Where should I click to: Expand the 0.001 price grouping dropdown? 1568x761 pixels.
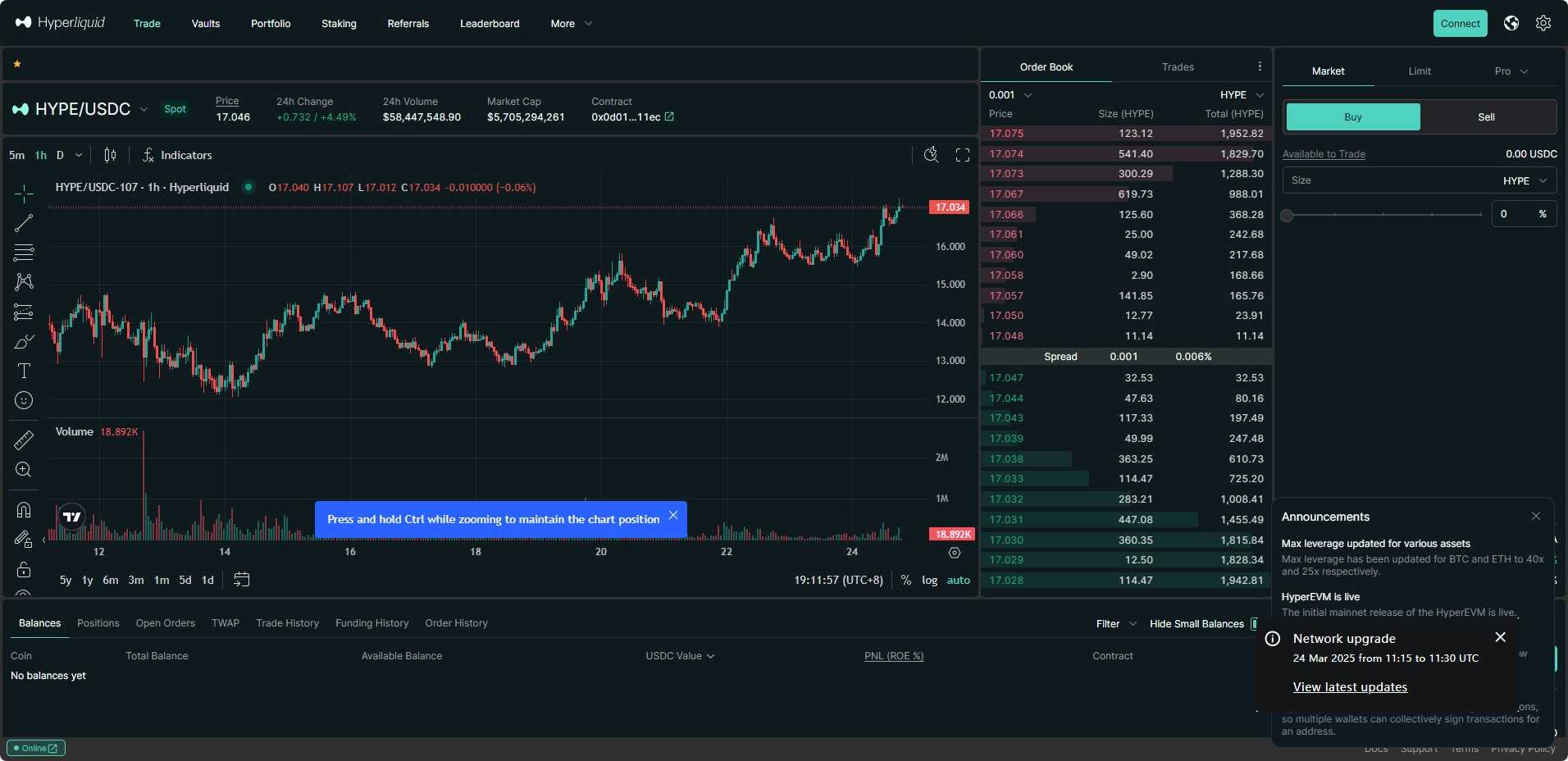click(1010, 95)
